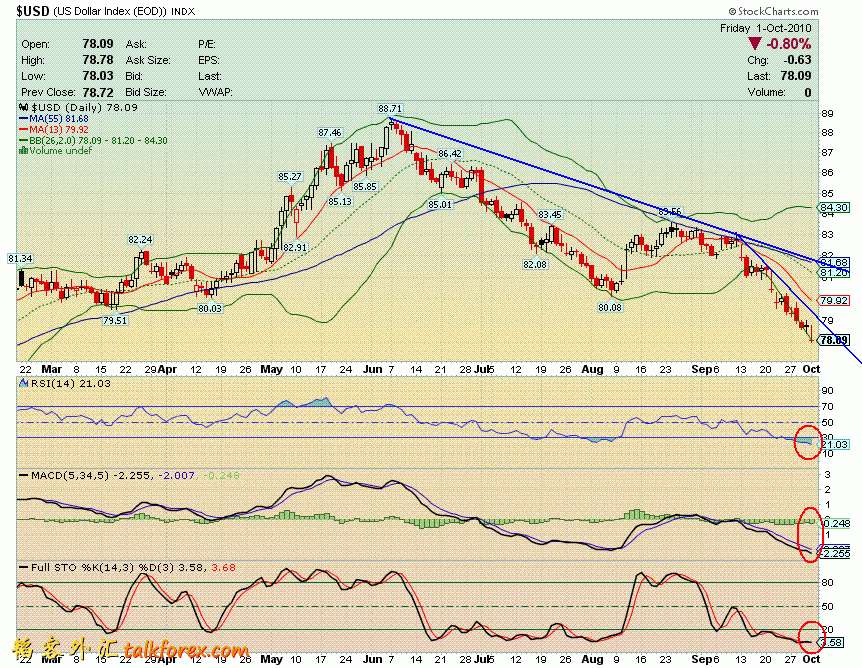Click the Volume undef legend entry
The image size is (862, 668).
56,151
